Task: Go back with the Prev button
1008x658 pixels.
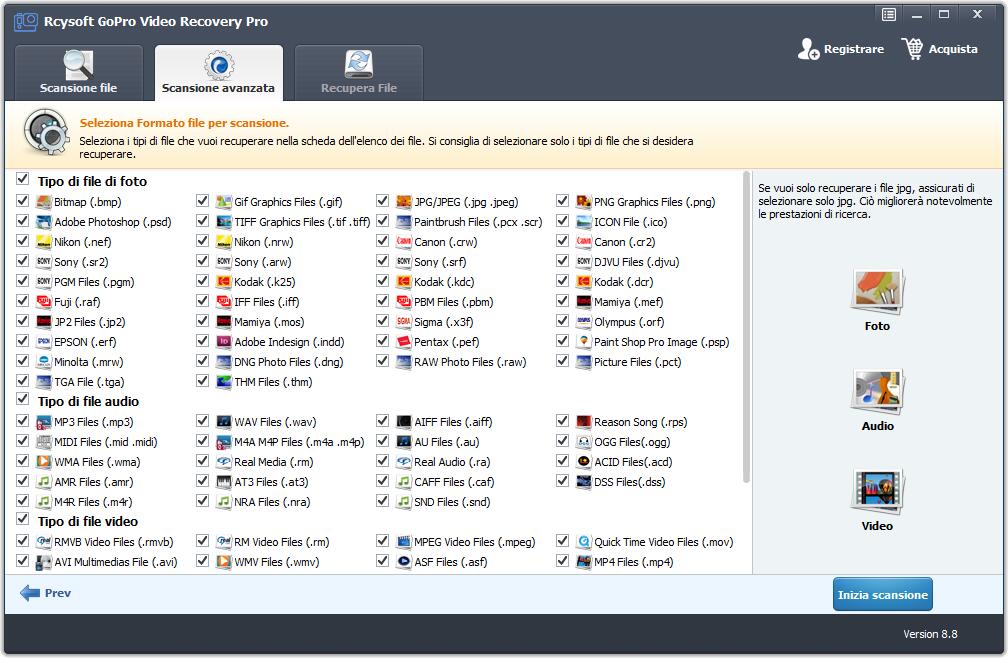Action: [x=46, y=593]
